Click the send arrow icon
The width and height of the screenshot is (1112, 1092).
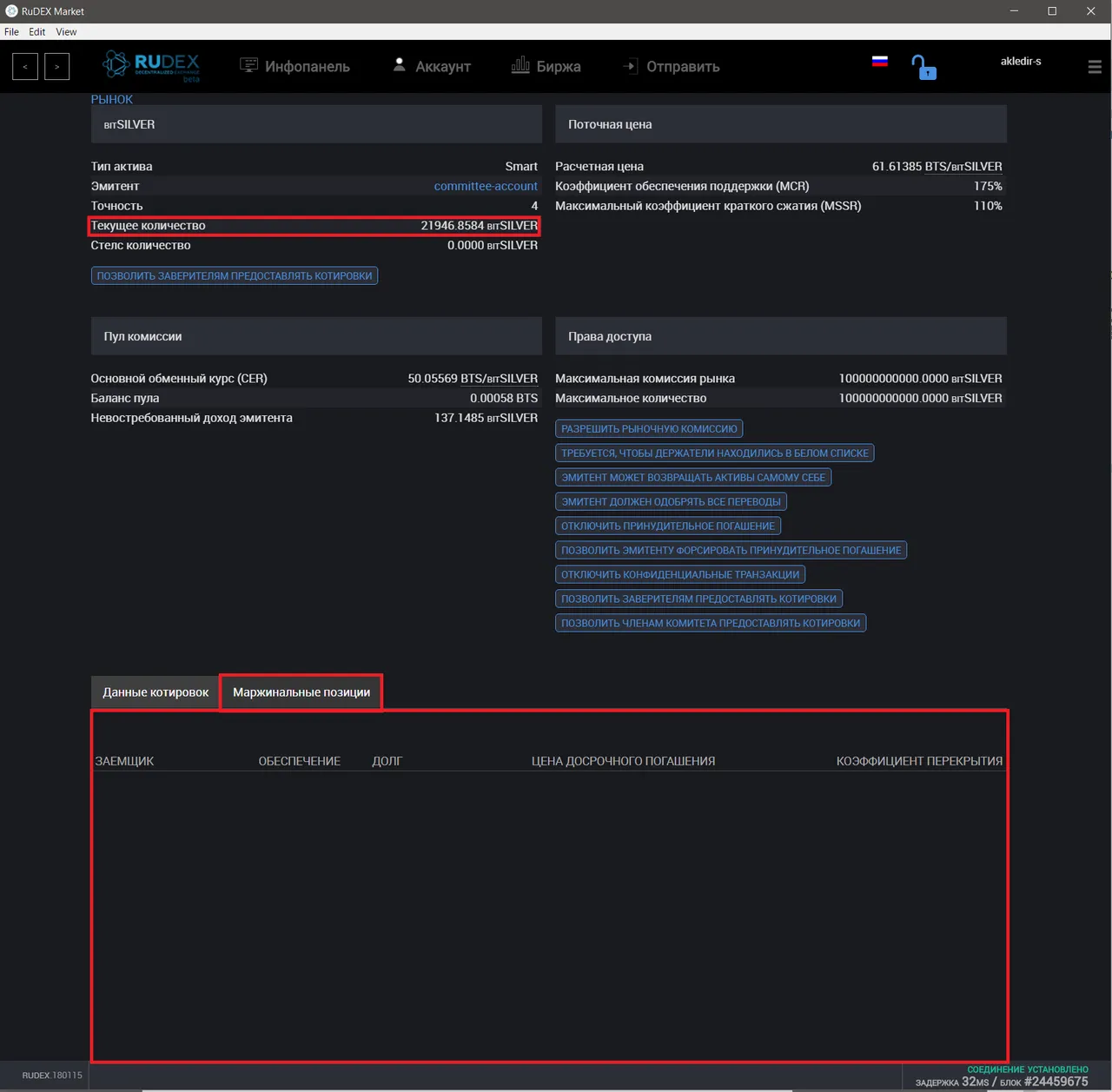(630, 66)
